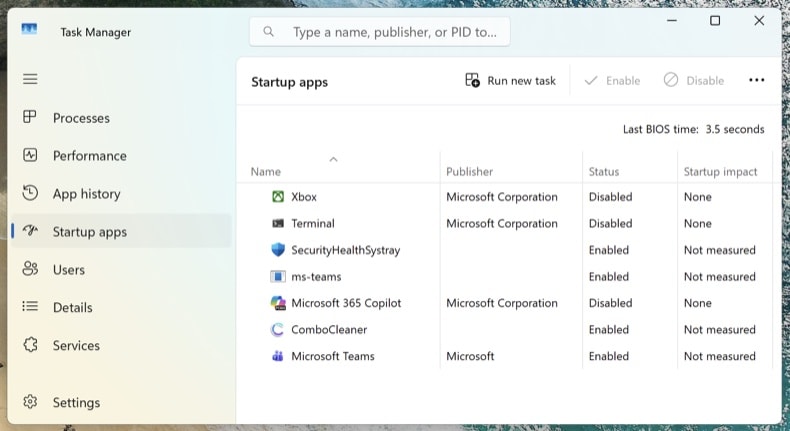Screen dimensions: 790x431
Task: Focus the name, publisher, or PID search box
Action: pyautogui.click(x=380, y=32)
